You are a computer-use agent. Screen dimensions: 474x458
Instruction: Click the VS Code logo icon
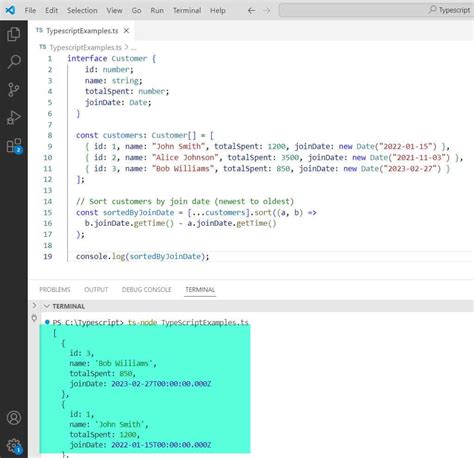pos(10,10)
